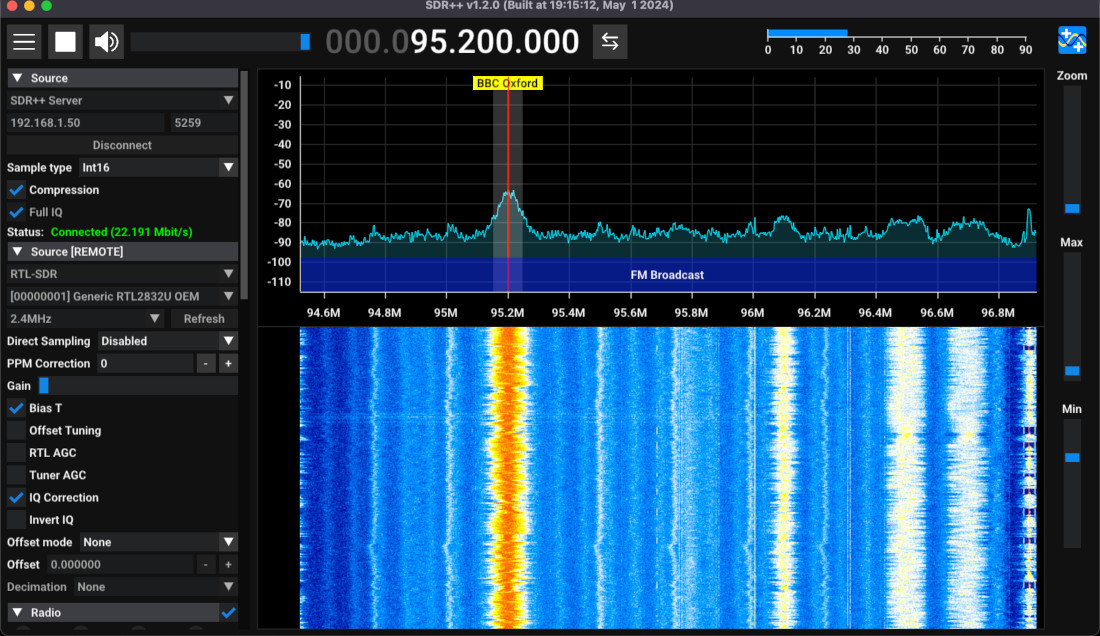Increase PPM Correction with plus button
Image resolution: width=1100 pixels, height=636 pixels.
coord(228,364)
